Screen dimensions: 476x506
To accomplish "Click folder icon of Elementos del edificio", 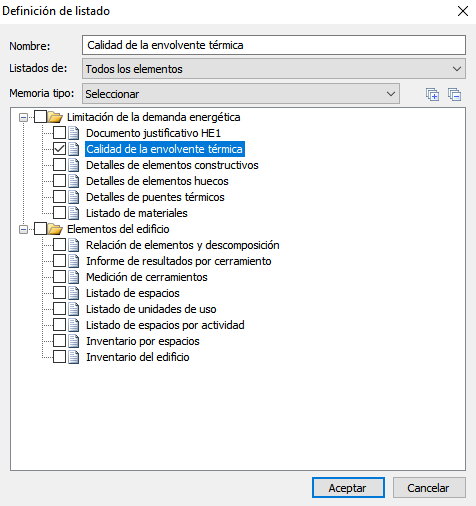I will [55, 229].
